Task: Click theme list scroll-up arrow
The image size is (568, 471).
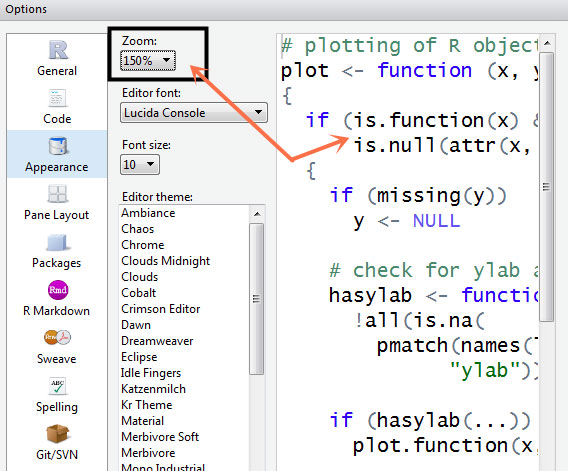Action: [257, 214]
